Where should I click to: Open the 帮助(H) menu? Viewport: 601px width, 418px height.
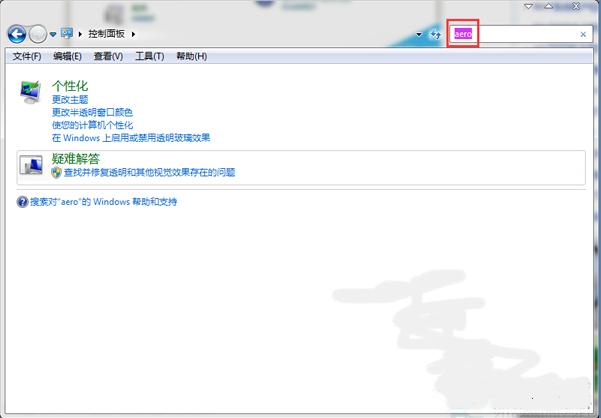191,56
